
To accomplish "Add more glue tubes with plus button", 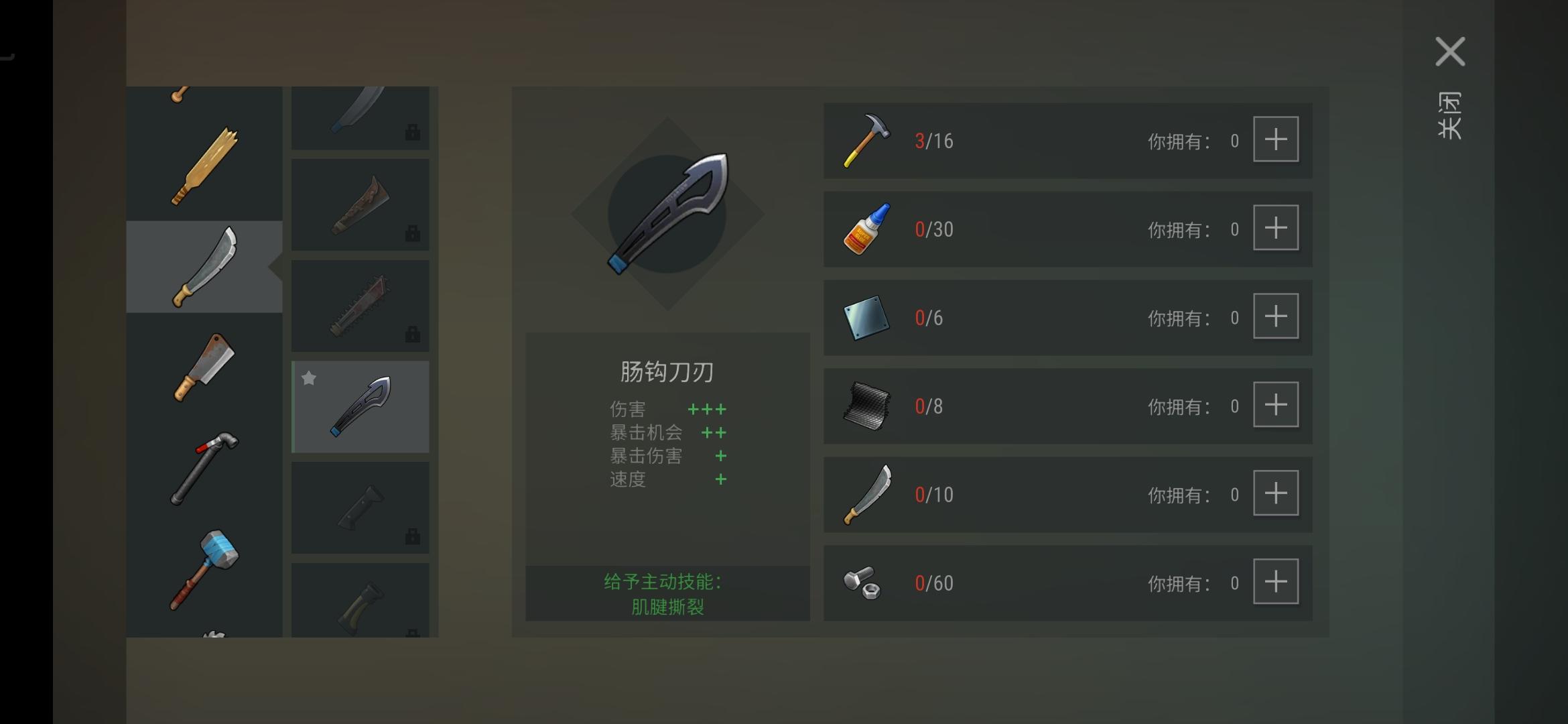I will click(x=1276, y=228).
